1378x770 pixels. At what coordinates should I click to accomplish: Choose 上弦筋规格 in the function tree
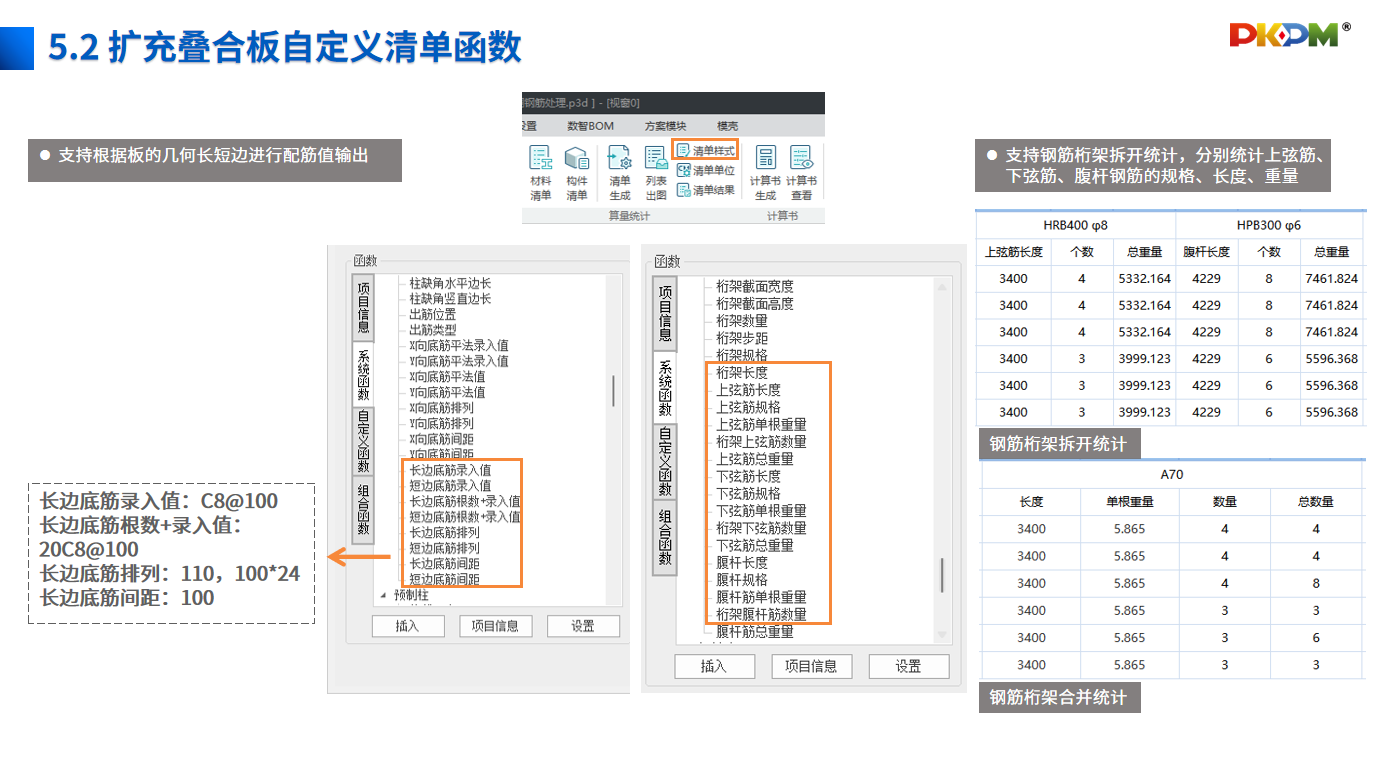[748, 407]
